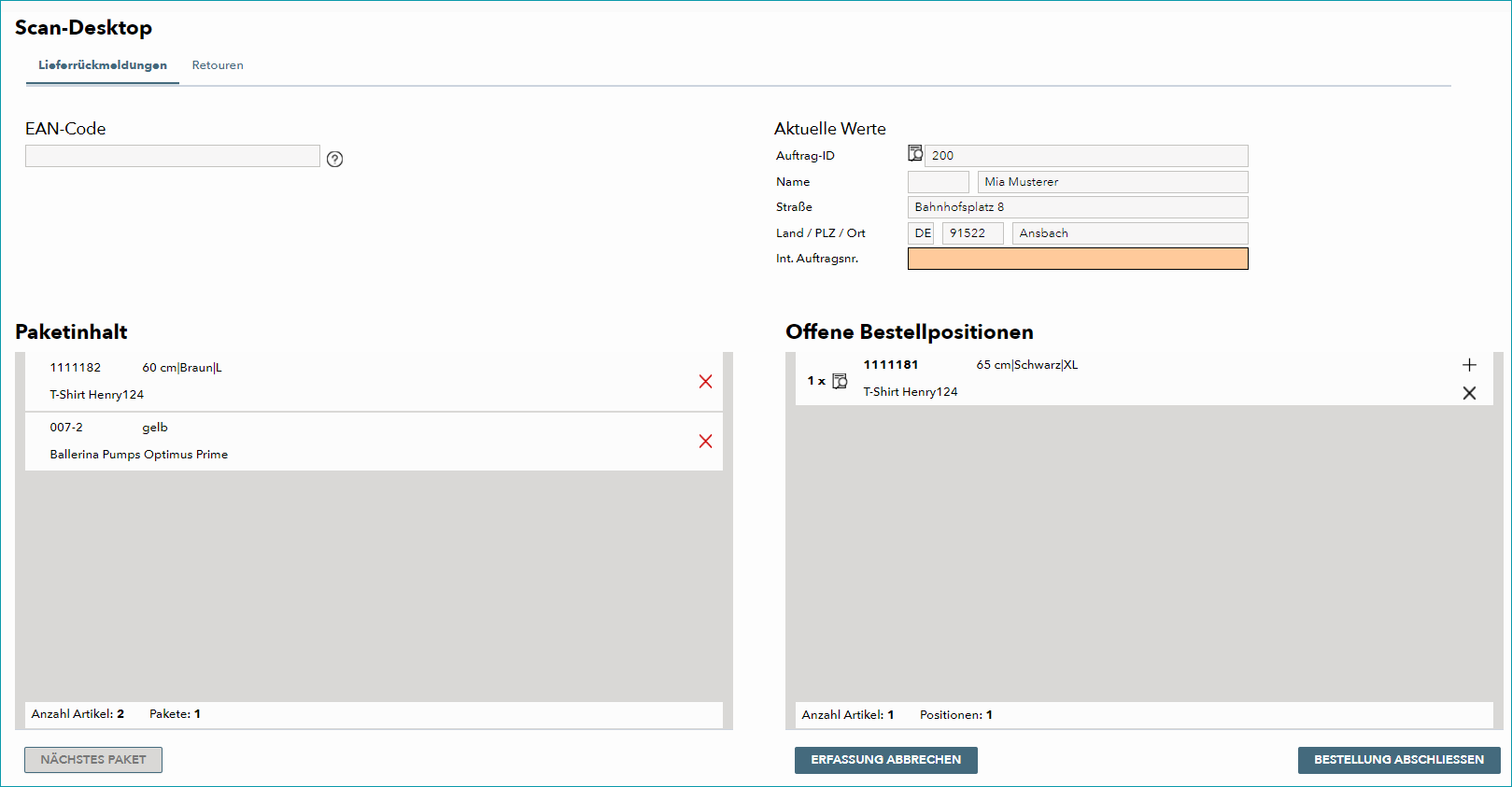This screenshot has height=787, width=1512.
Task: Click the NÄCHSTES PAKET button
Action: click(x=93, y=760)
